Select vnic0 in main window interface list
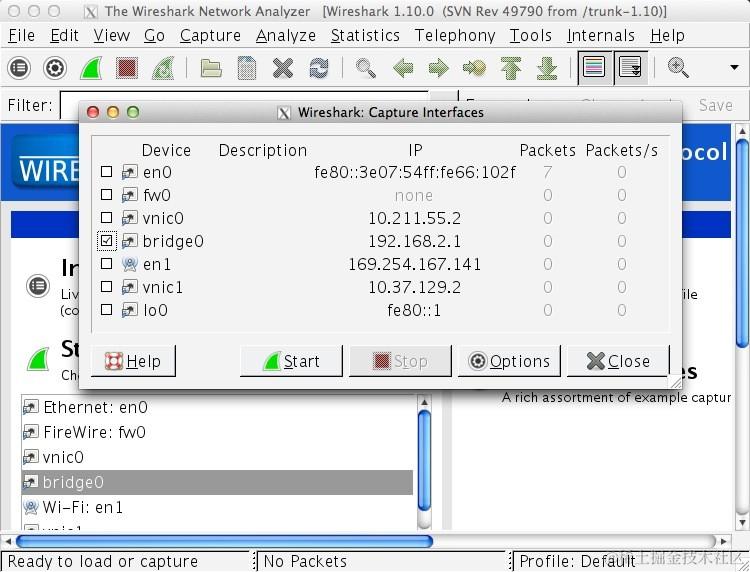 (x=218, y=457)
